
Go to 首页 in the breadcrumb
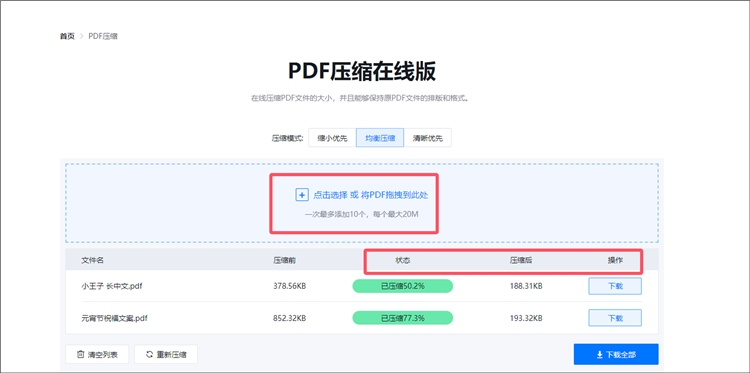click(67, 36)
